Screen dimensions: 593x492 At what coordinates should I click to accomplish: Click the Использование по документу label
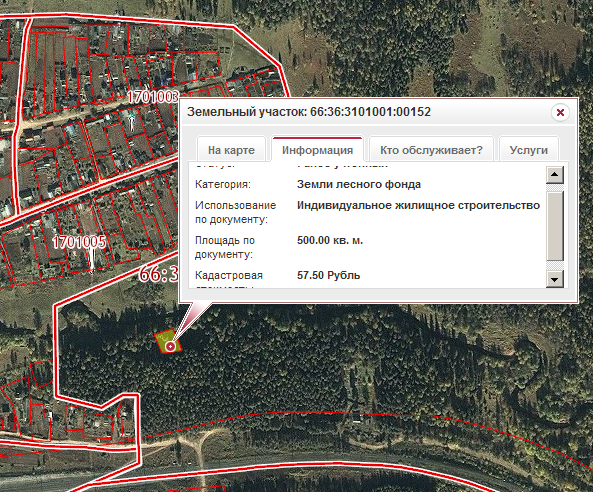[x=235, y=212]
